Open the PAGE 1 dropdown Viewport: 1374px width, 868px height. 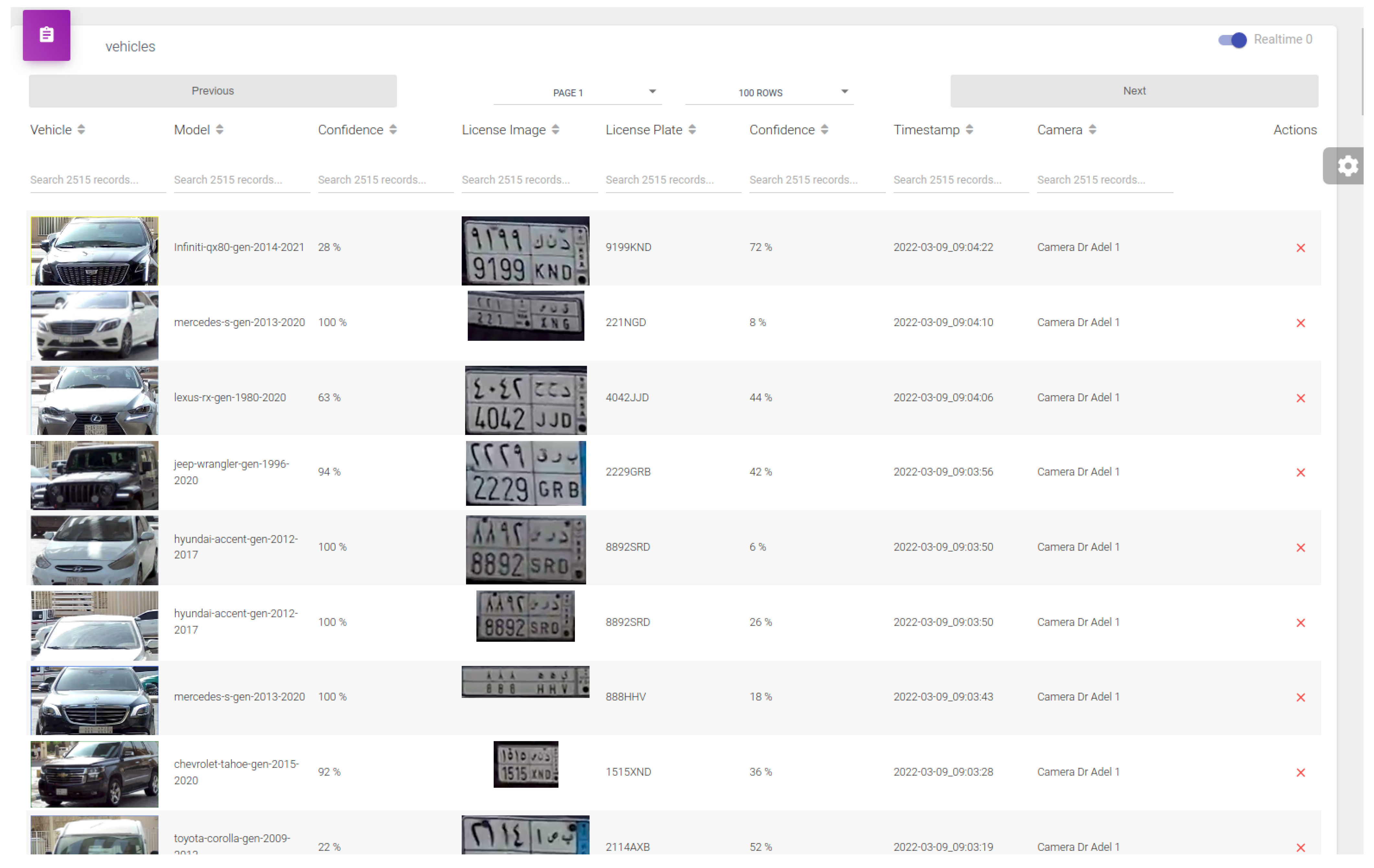[577, 92]
